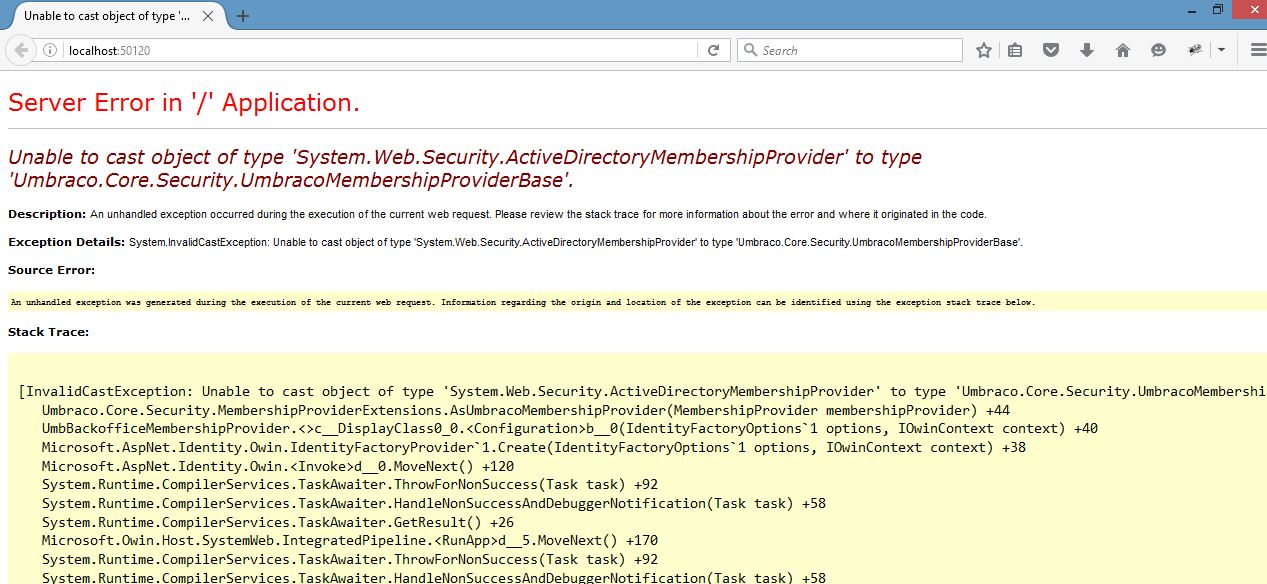The image size is (1267, 584).
Task: Minimize the Firefox window
Action: [1191, 9]
